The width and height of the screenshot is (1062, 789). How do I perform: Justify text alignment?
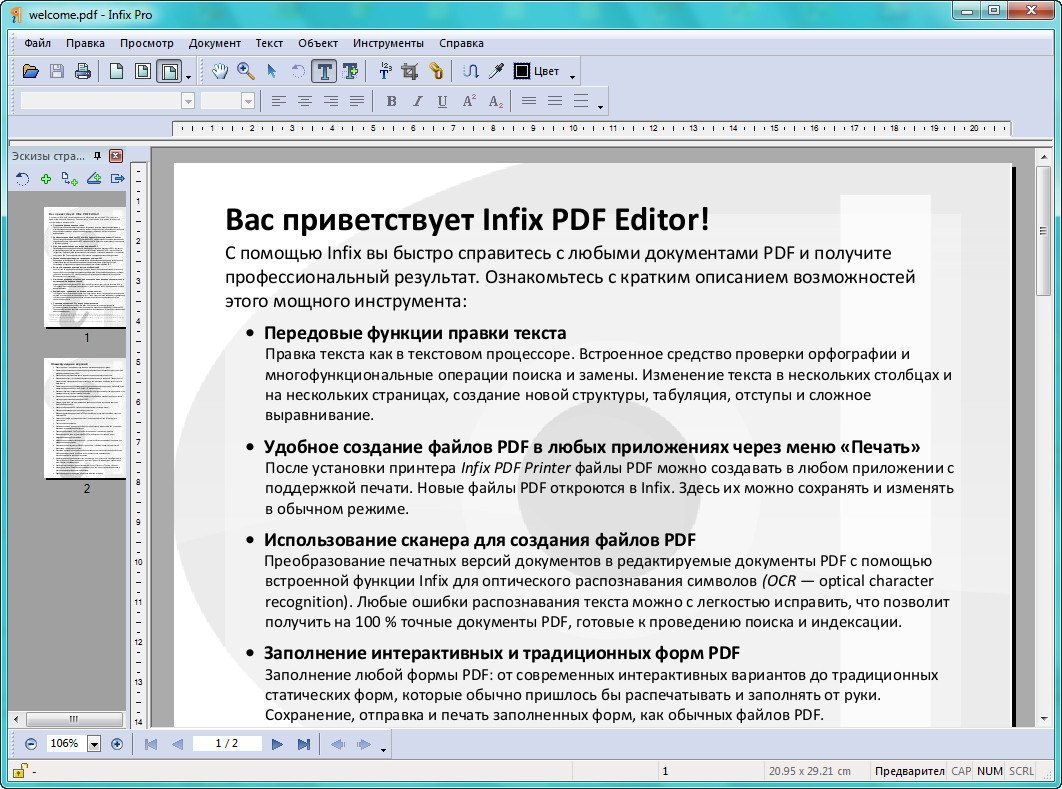pos(357,101)
